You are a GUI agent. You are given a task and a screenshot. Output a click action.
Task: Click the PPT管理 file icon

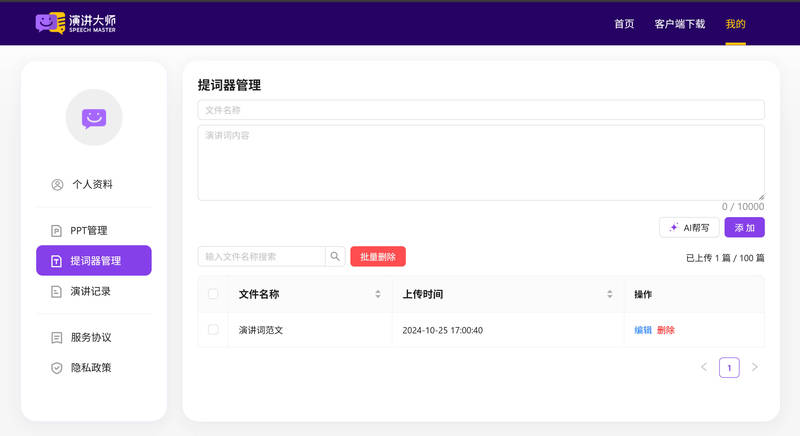click(57, 231)
